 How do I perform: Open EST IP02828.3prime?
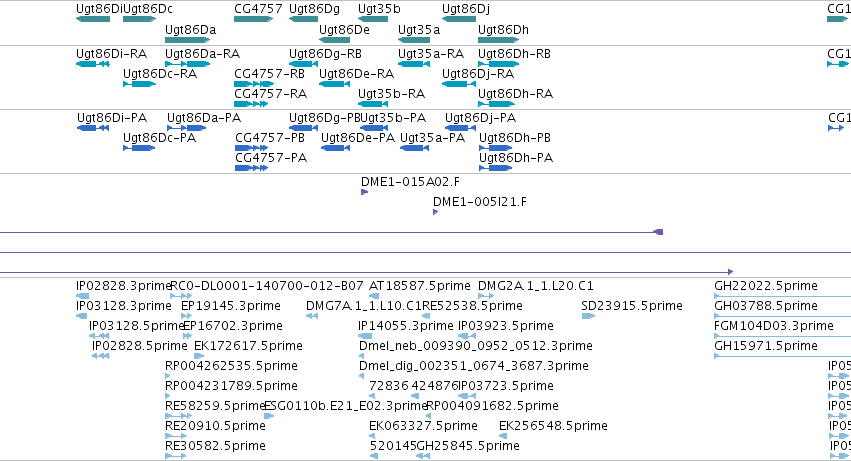pos(124,286)
